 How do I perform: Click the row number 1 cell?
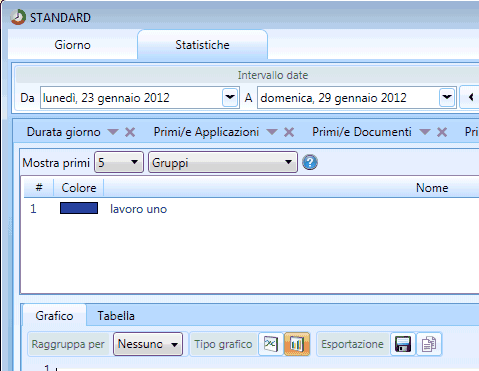point(33,209)
